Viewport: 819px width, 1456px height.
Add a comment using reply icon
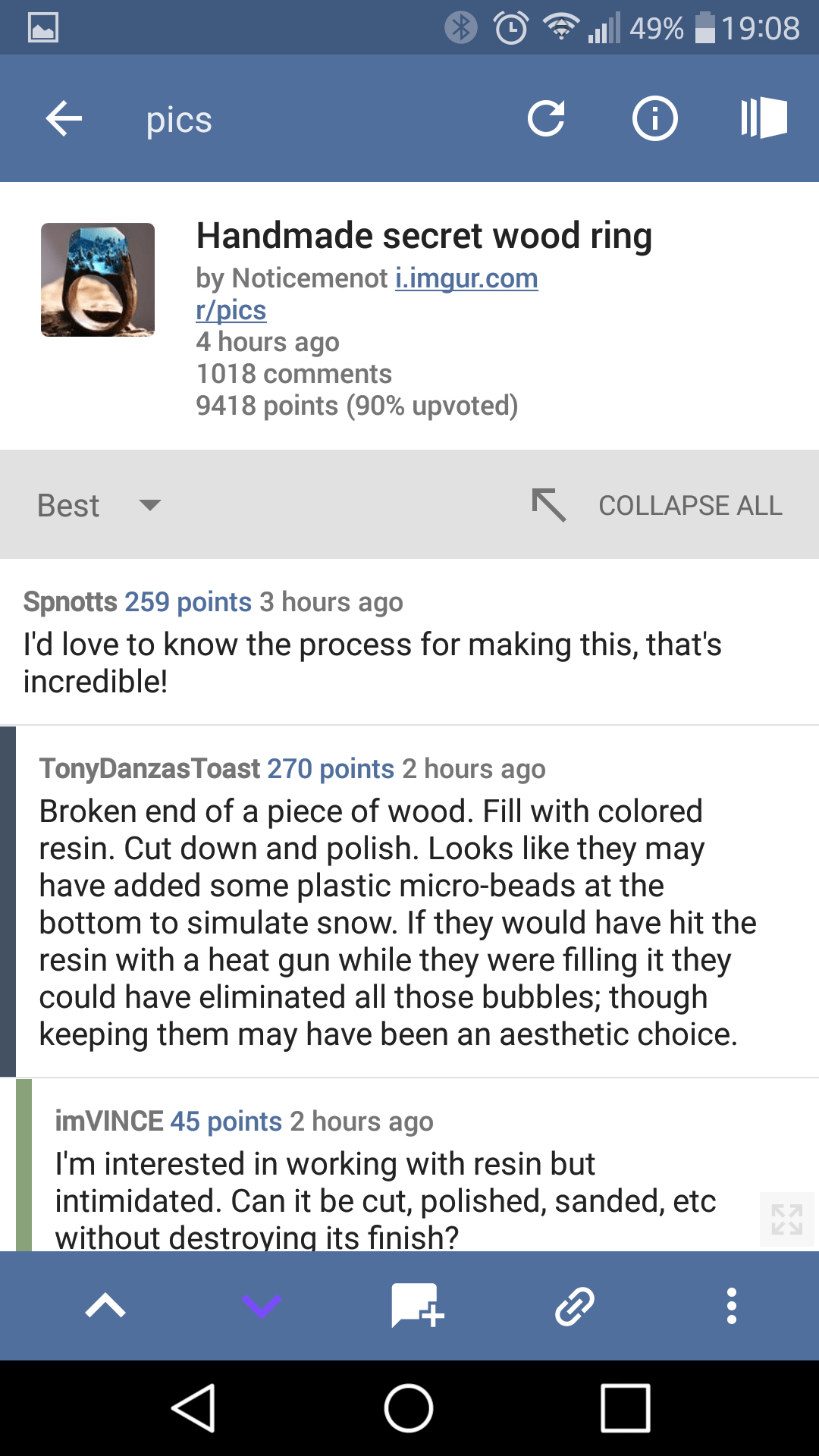(417, 1305)
